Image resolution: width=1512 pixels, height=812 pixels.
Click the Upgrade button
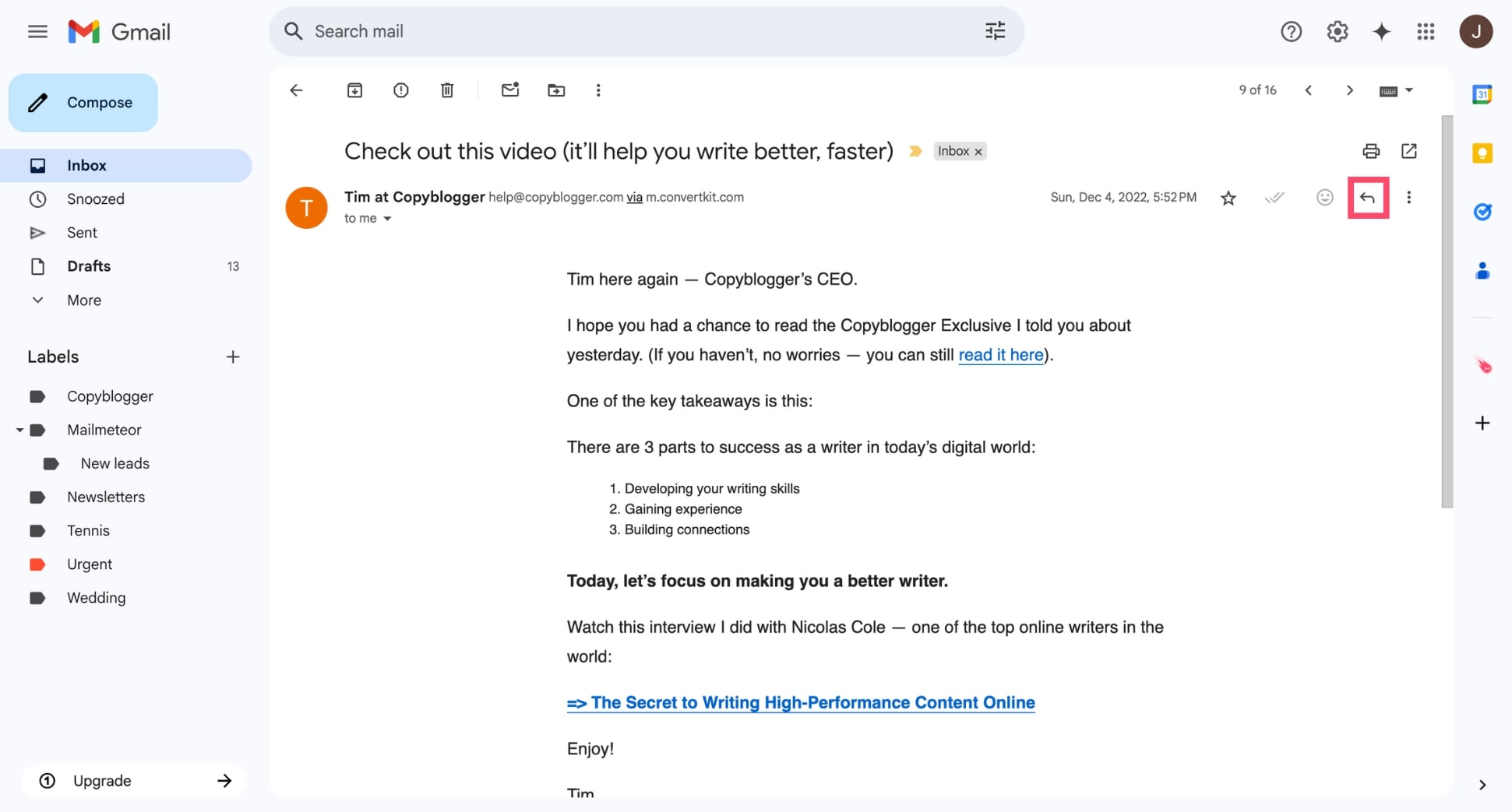pyautogui.click(x=134, y=781)
